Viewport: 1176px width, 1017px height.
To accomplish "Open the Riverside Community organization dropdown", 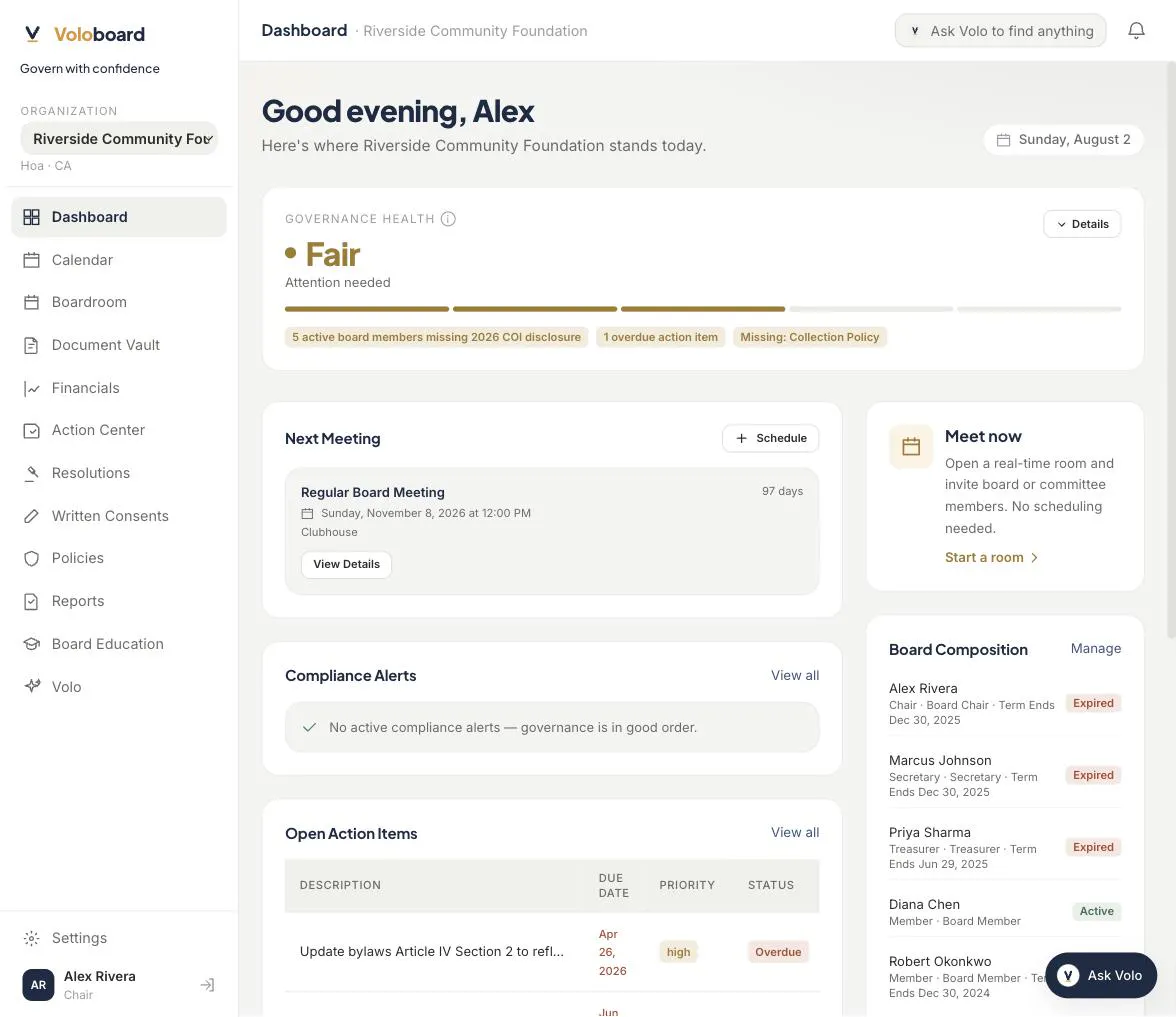I will 119,139.
